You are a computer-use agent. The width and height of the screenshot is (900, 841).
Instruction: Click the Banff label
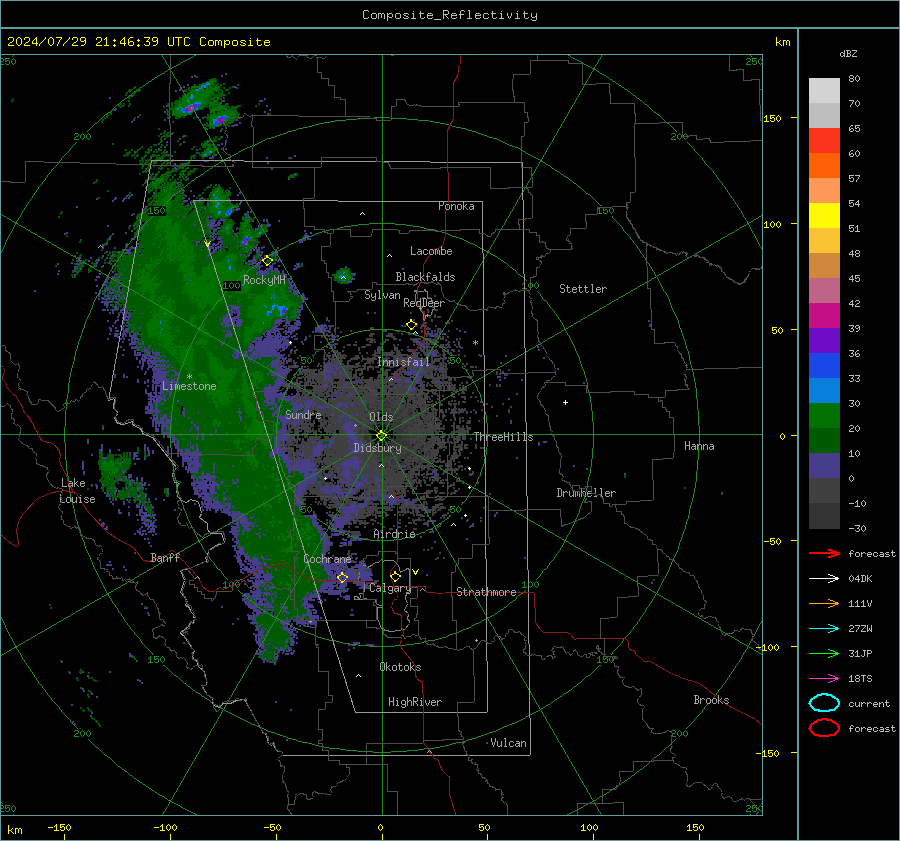(x=165, y=557)
